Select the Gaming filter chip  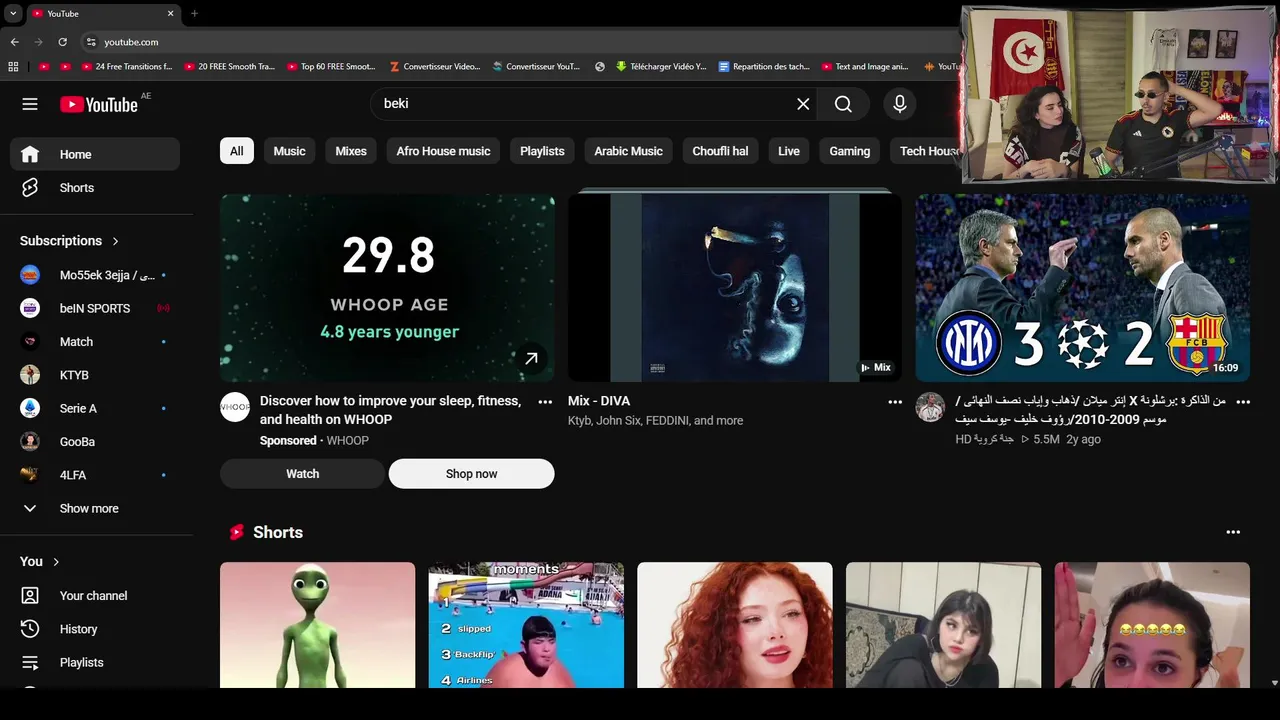(x=850, y=151)
